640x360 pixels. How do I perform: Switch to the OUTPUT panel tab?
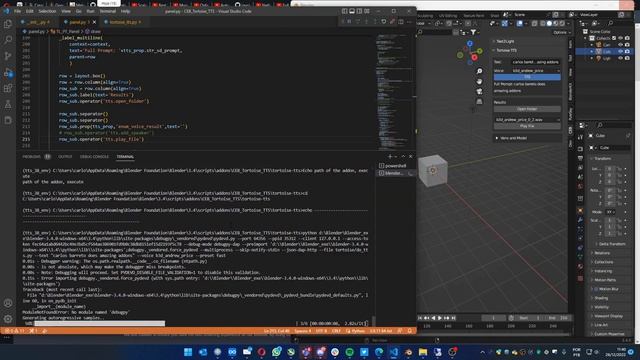click(x=65, y=157)
